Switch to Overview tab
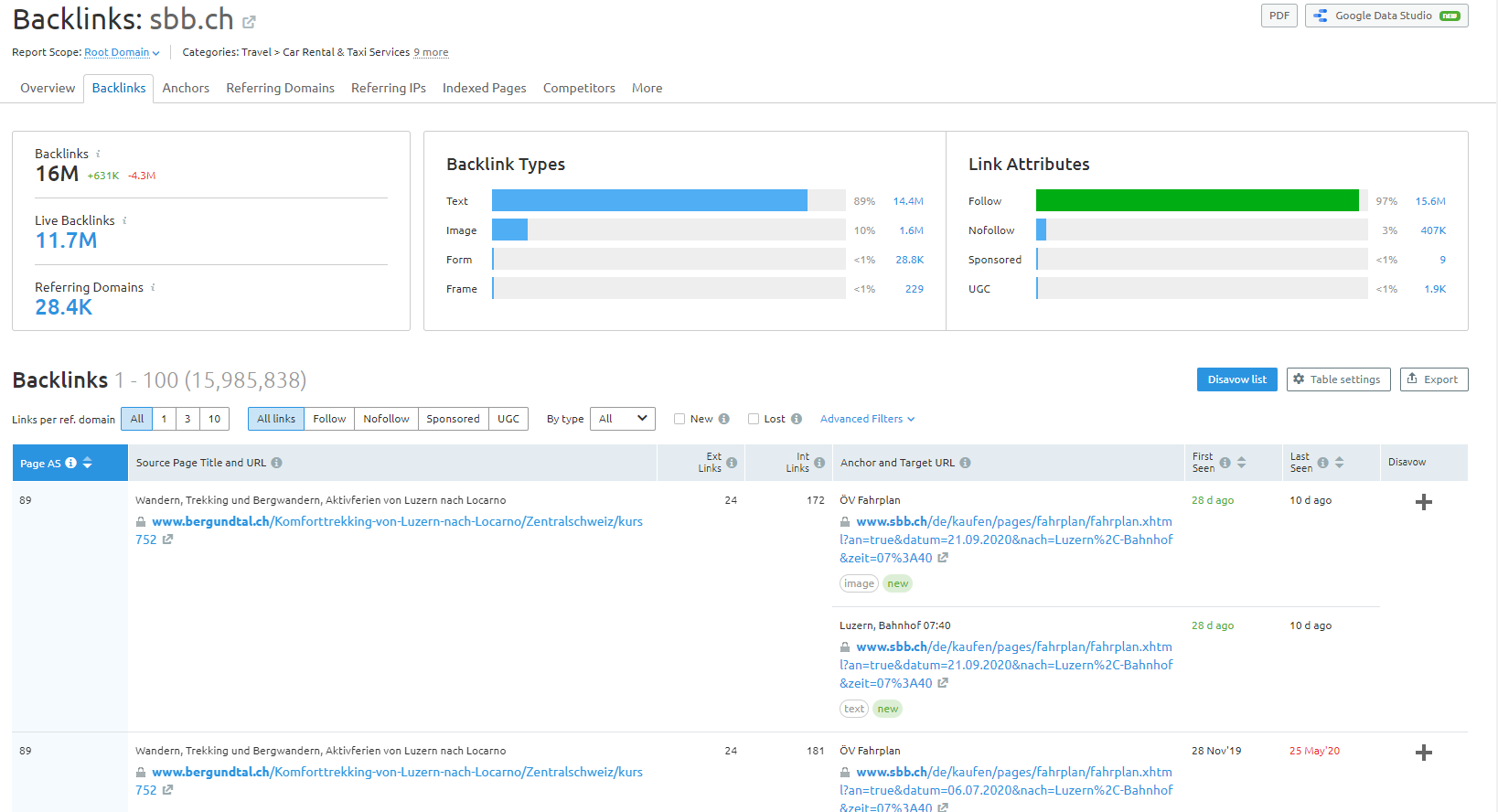Image resolution: width=1498 pixels, height=812 pixels. pyautogui.click(x=48, y=88)
